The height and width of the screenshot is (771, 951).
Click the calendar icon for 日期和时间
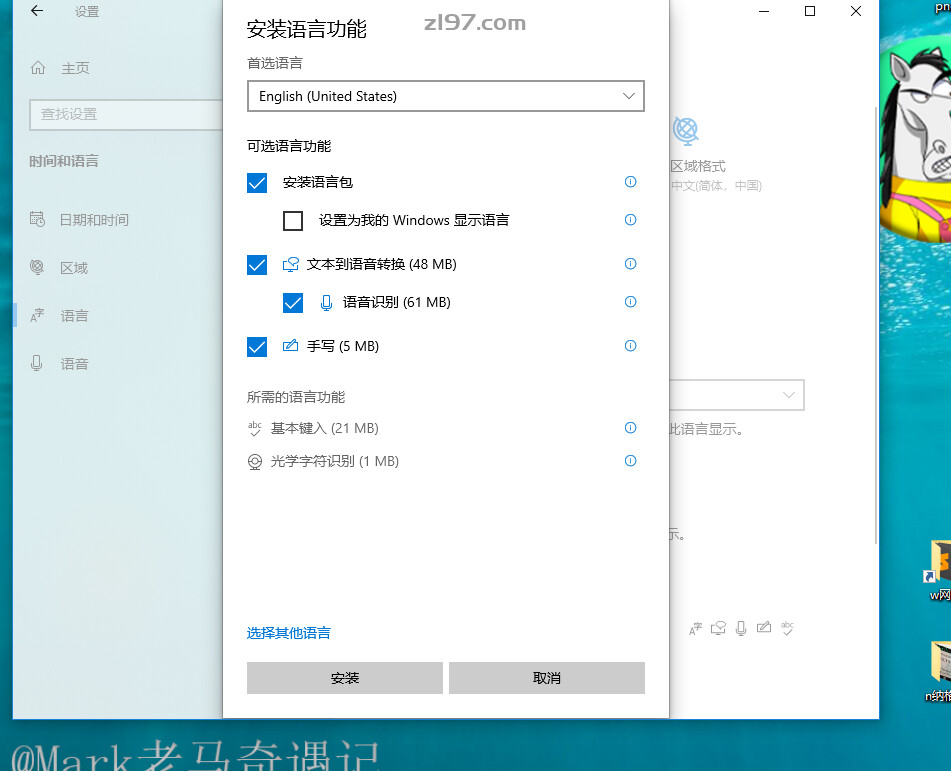tap(37, 219)
